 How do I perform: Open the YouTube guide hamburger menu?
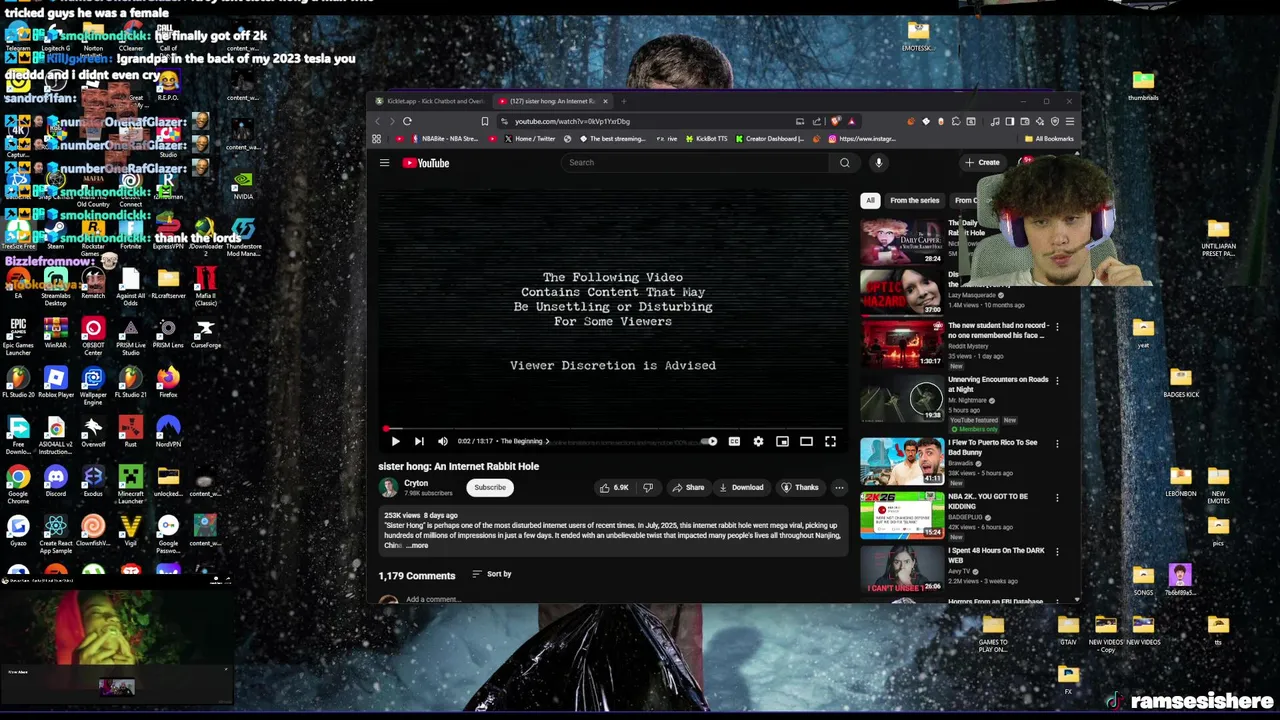(384, 162)
